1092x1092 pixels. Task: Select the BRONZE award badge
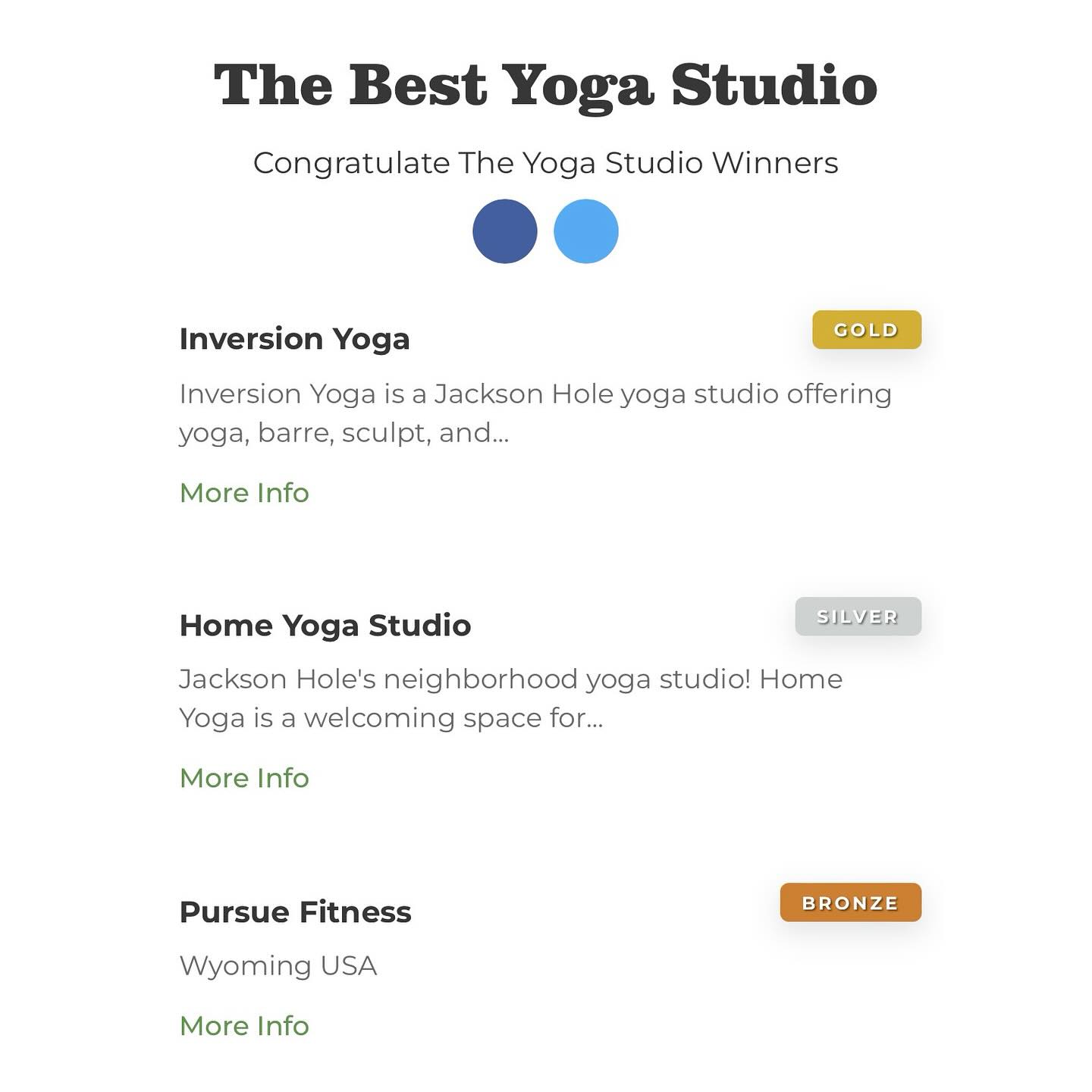851,902
